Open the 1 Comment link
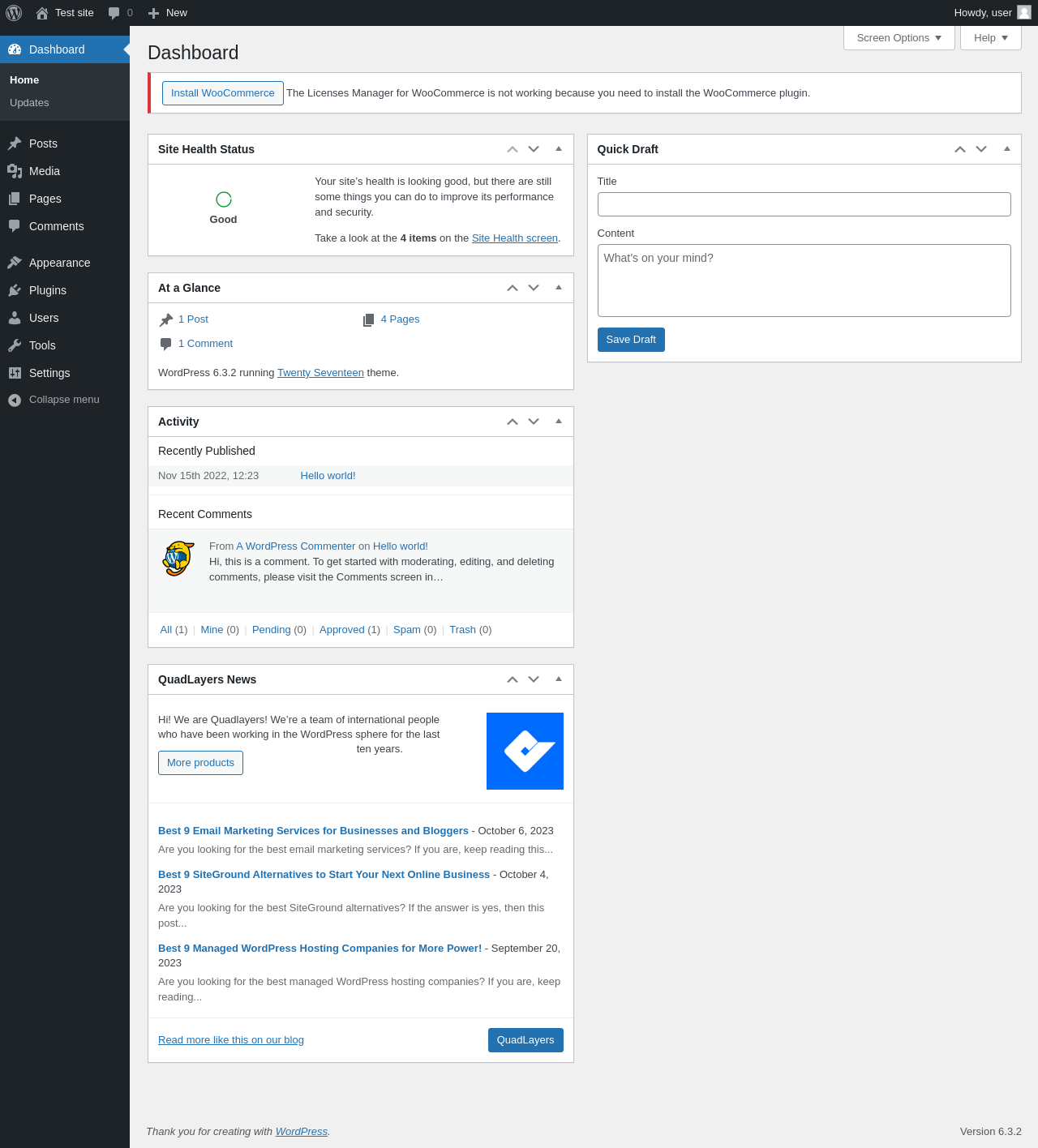1038x1148 pixels. click(205, 344)
